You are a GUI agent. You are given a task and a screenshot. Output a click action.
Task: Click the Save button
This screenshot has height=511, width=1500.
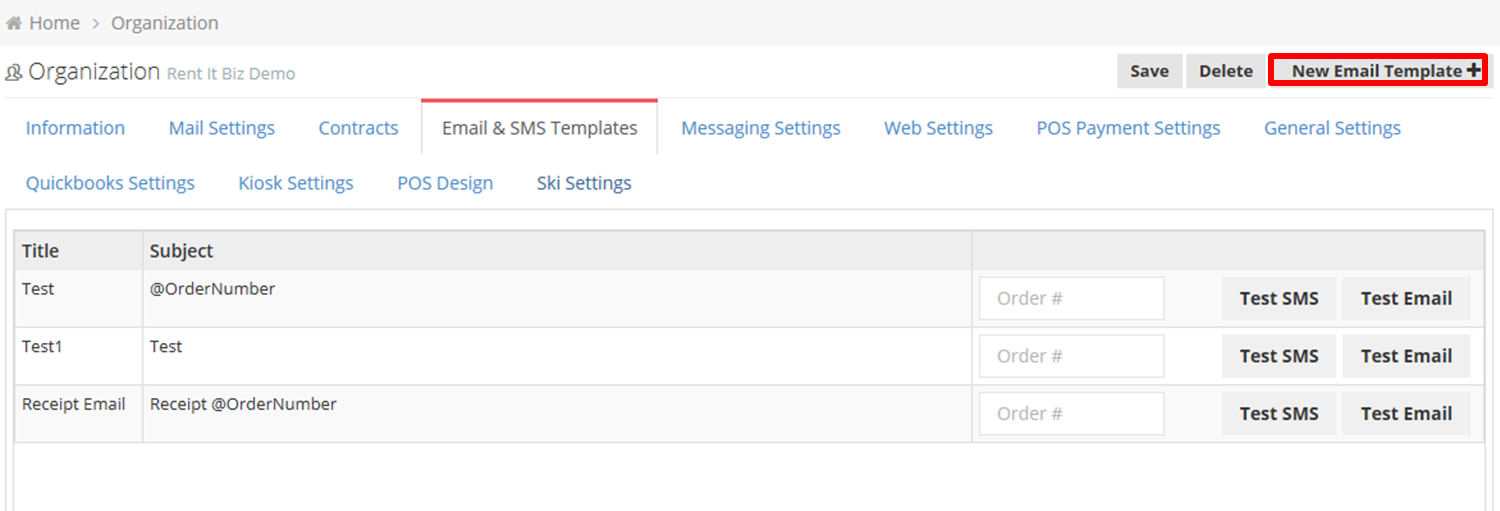coord(1149,71)
